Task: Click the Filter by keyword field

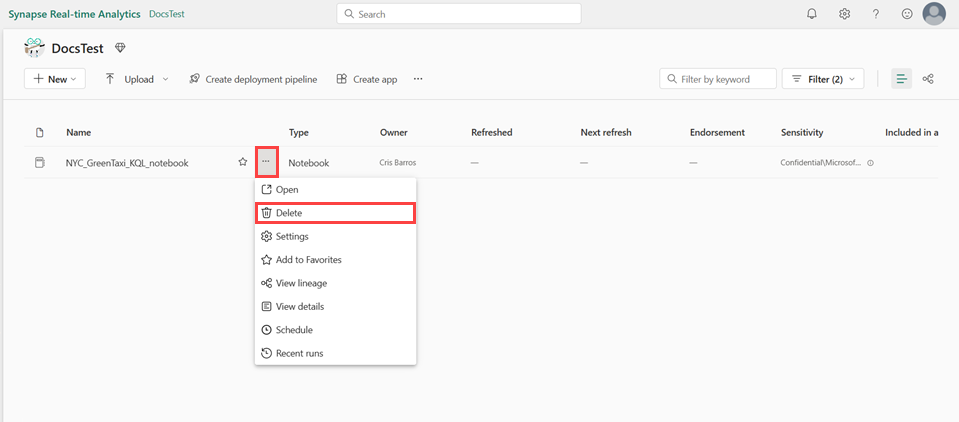Action: (725, 79)
